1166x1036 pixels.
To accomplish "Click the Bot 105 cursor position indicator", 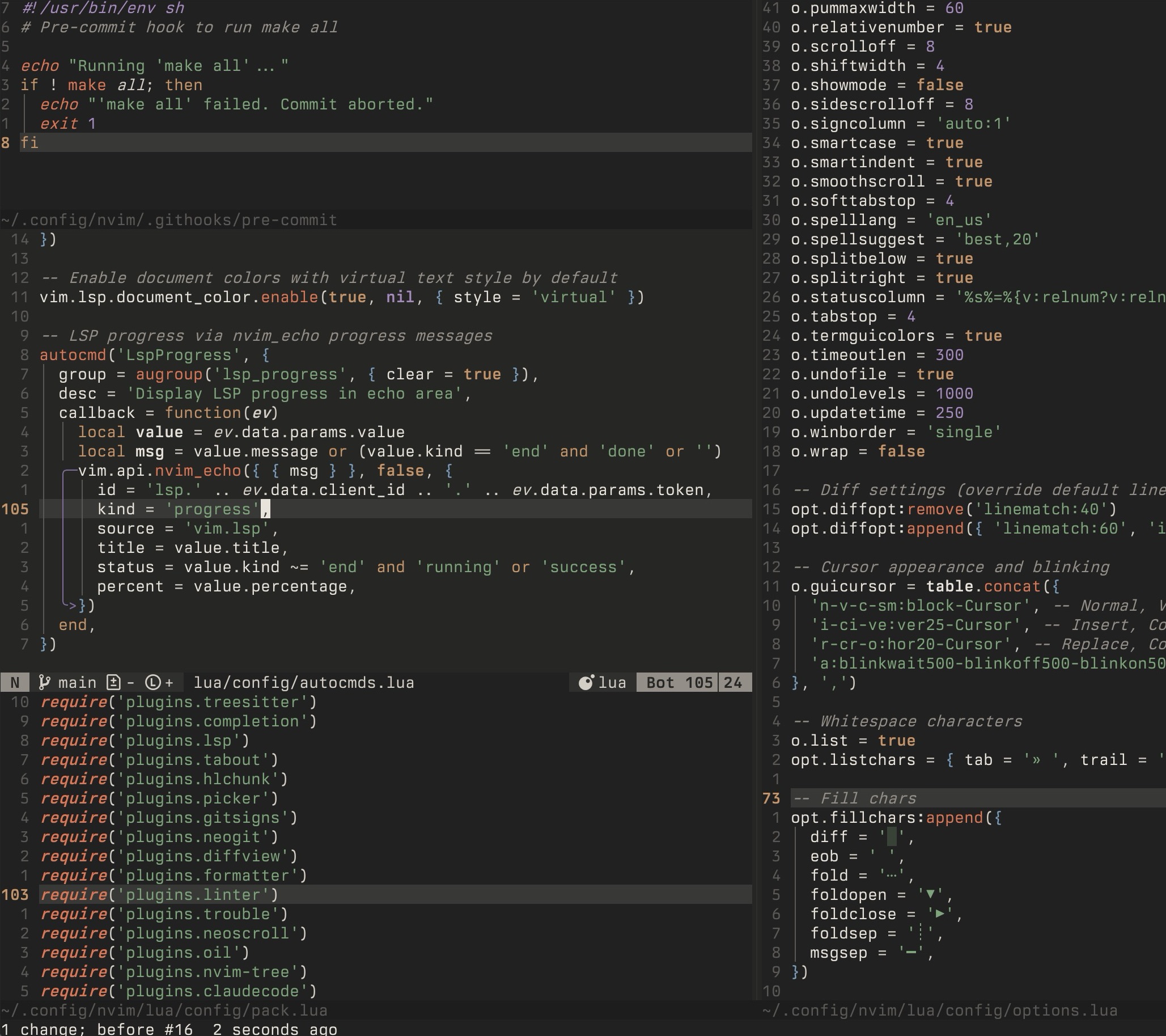I will 679,683.
